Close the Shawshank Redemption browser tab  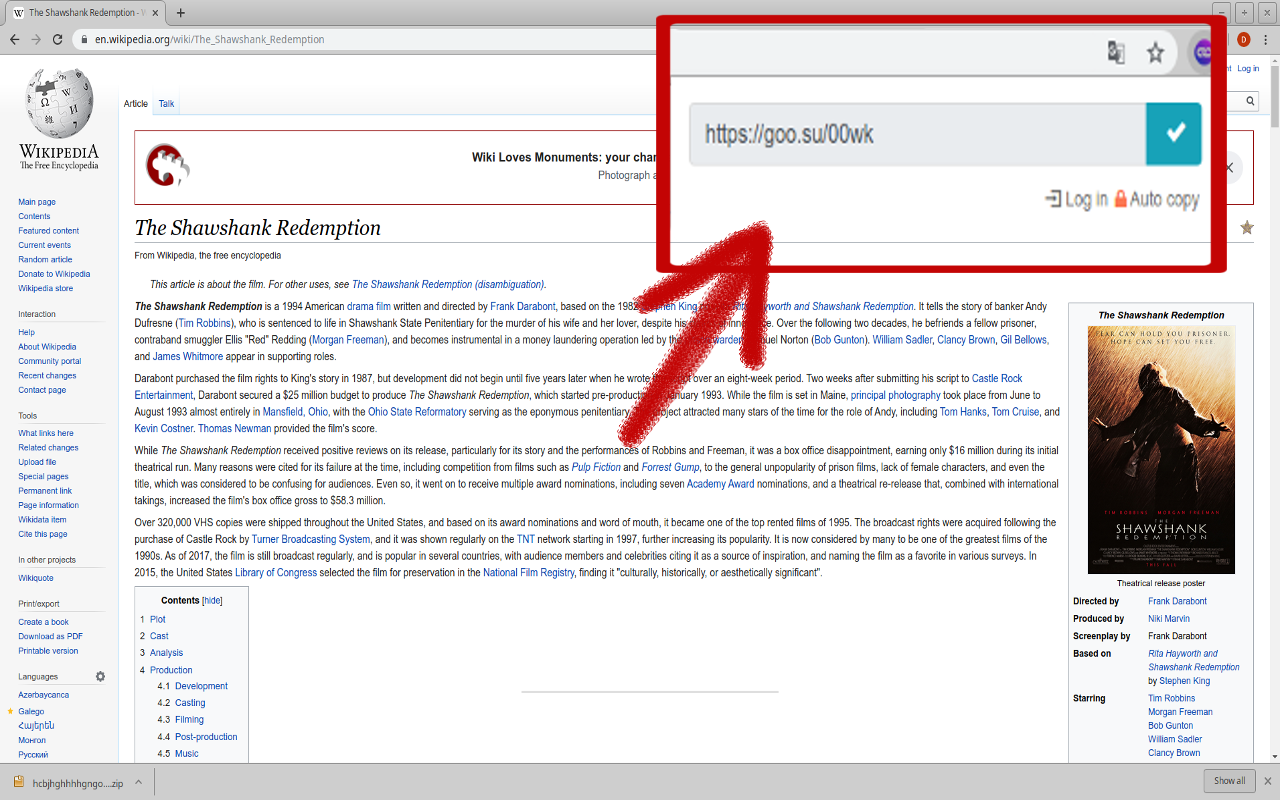[x=155, y=13]
